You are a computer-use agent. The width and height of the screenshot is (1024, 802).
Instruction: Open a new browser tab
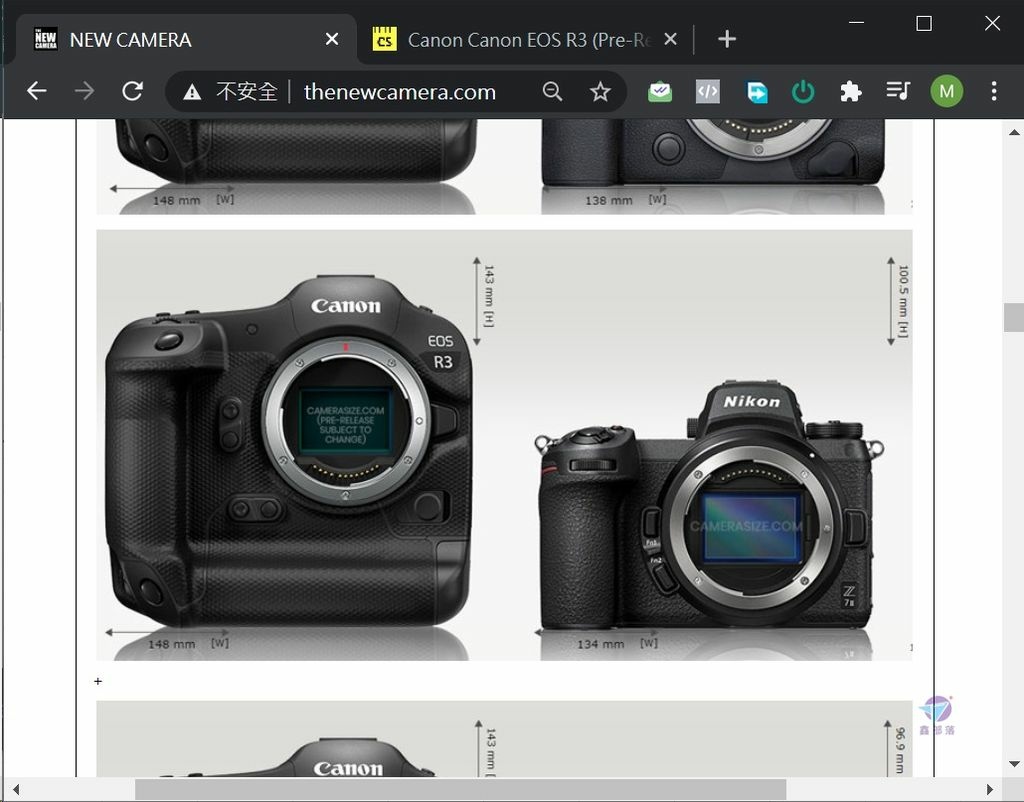[x=727, y=39]
